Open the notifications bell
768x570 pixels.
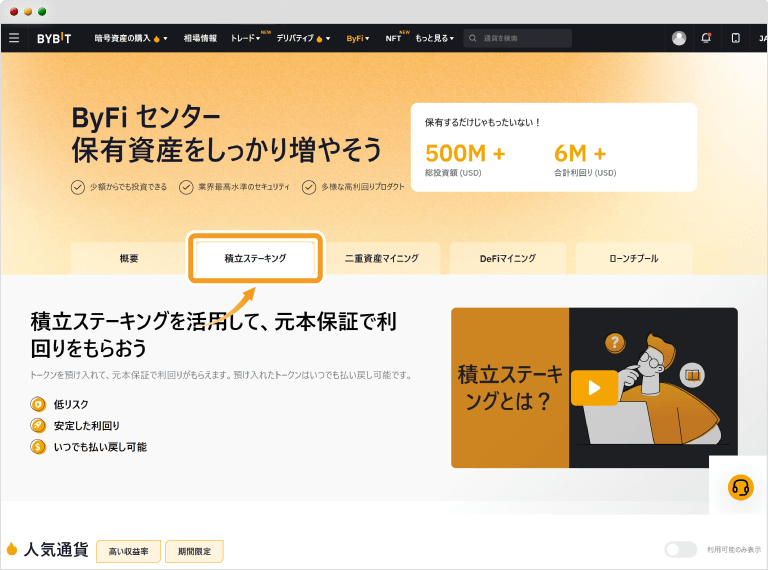coord(706,38)
